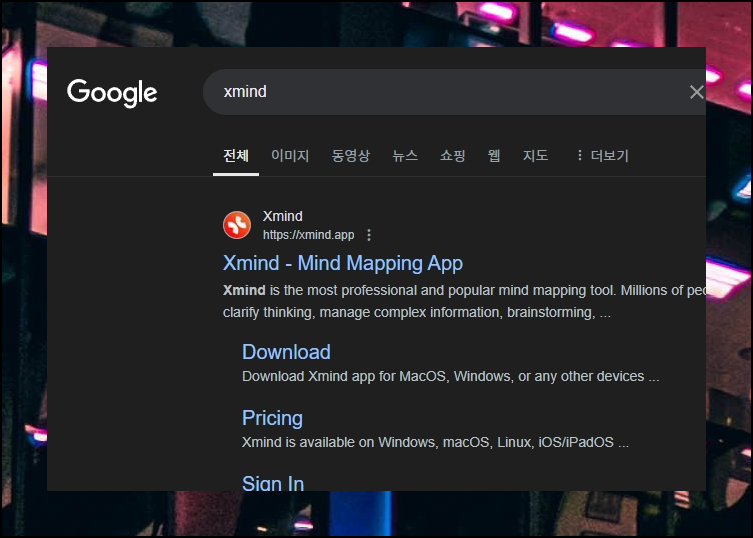Image resolution: width=753 pixels, height=538 pixels.
Task: Open the Xmind - Mind Mapping App result
Action: pyautogui.click(x=343, y=263)
